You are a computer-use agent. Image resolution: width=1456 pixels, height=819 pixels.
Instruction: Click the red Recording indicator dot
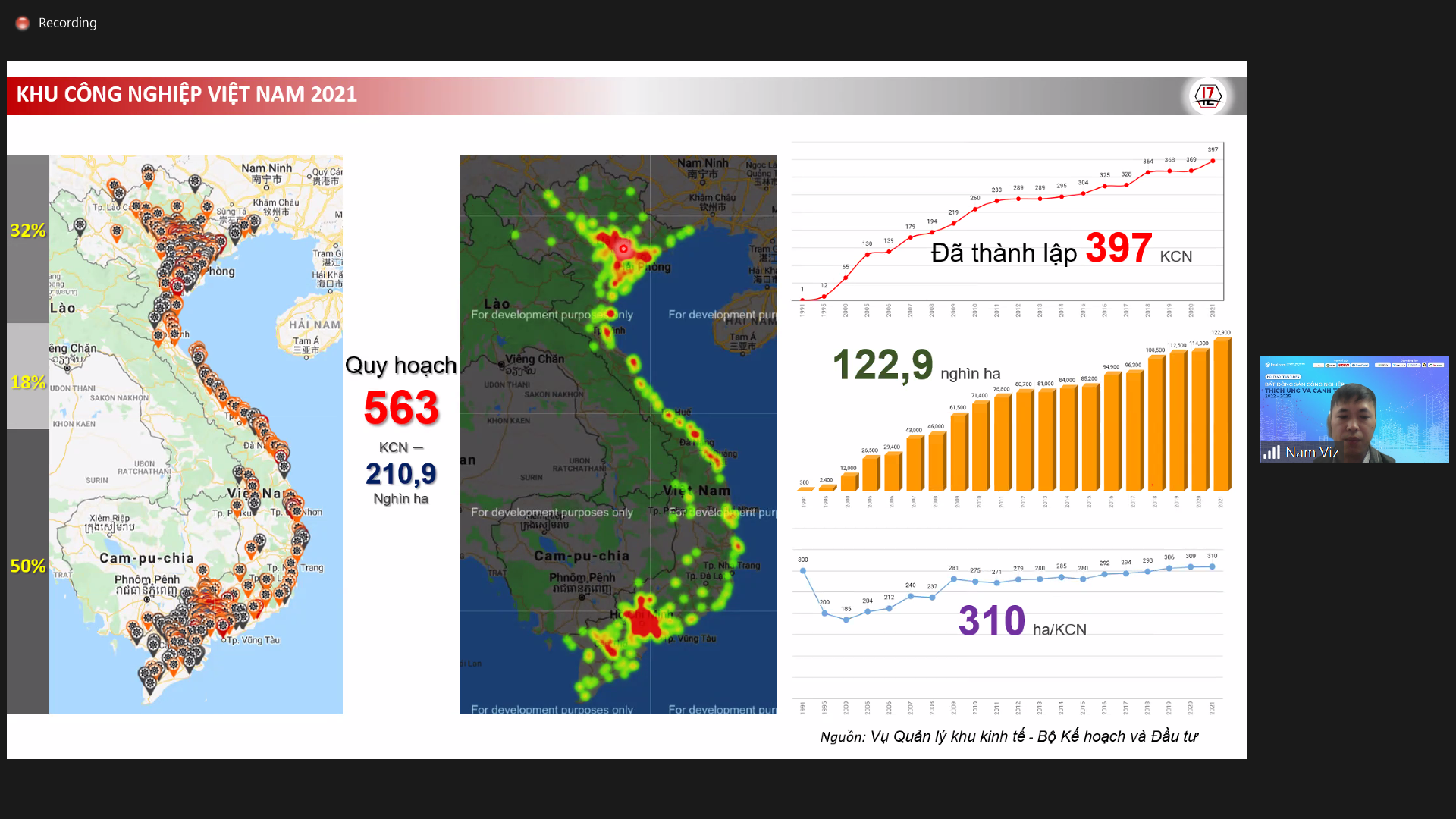coord(23,23)
